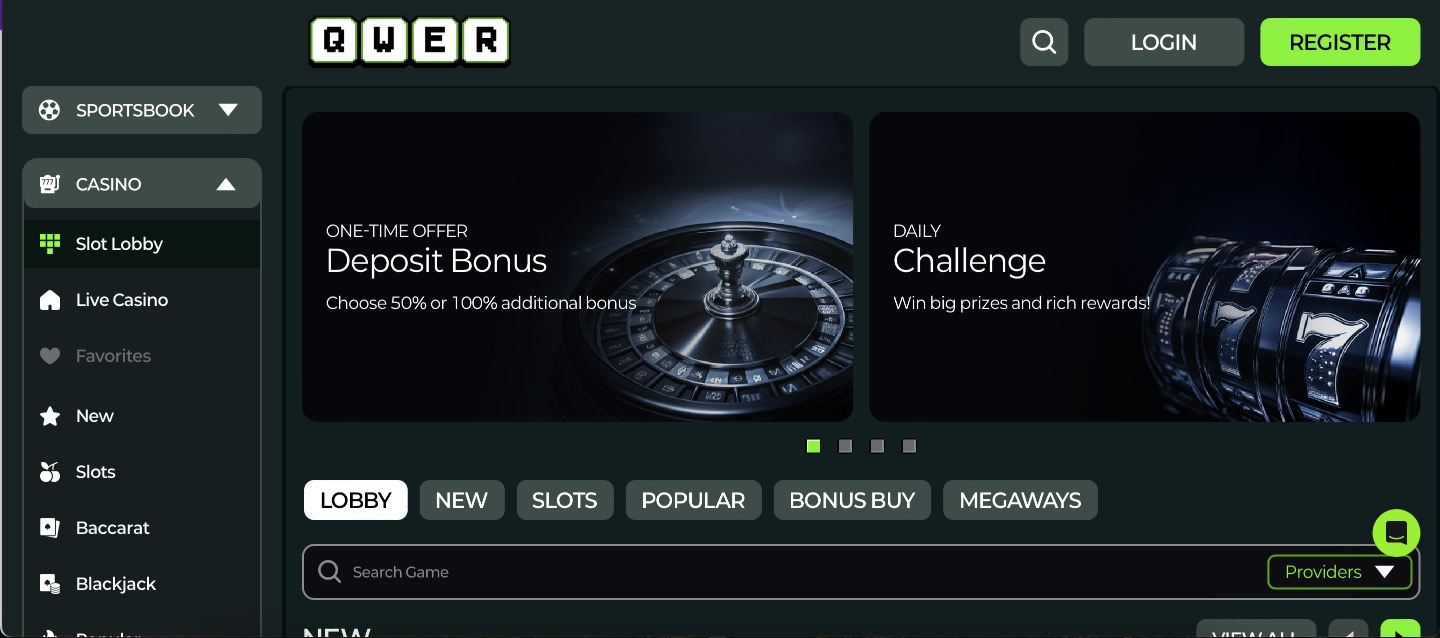
Task: Select the Slot Lobby grid icon
Action: coord(49,244)
